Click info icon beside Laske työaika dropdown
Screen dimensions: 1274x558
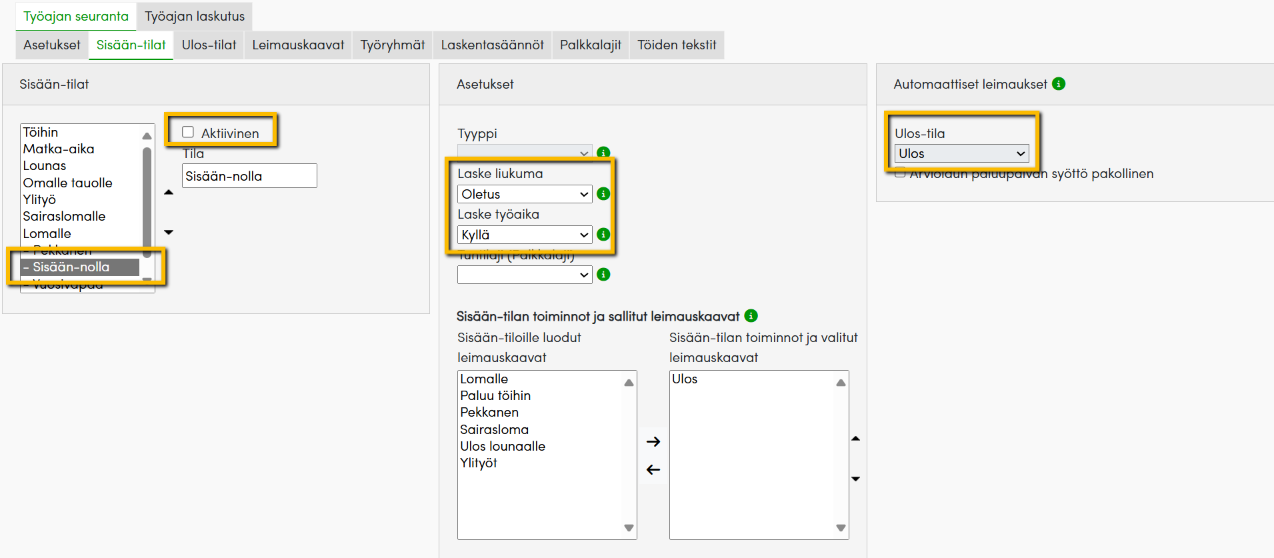coord(603,235)
